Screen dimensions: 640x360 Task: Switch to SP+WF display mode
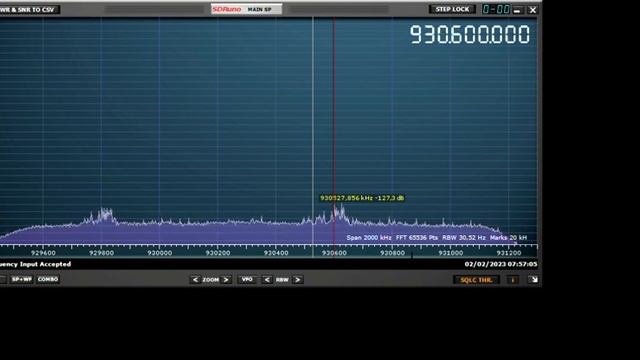pos(22,280)
